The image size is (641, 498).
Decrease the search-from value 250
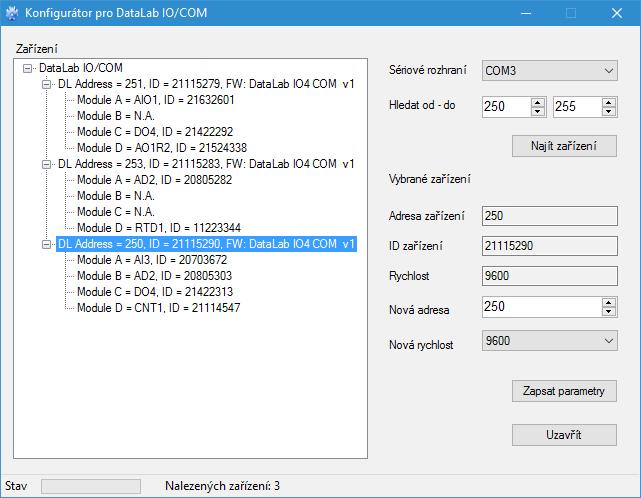click(538, 111)
